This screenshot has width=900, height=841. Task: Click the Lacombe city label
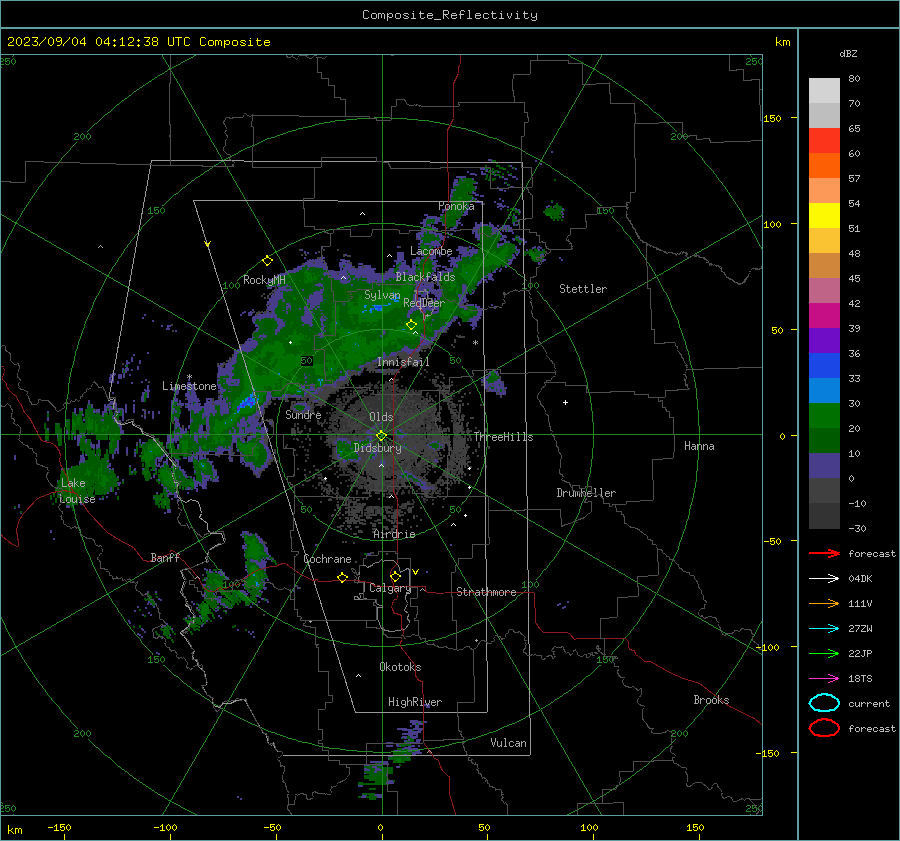(431, 251)
